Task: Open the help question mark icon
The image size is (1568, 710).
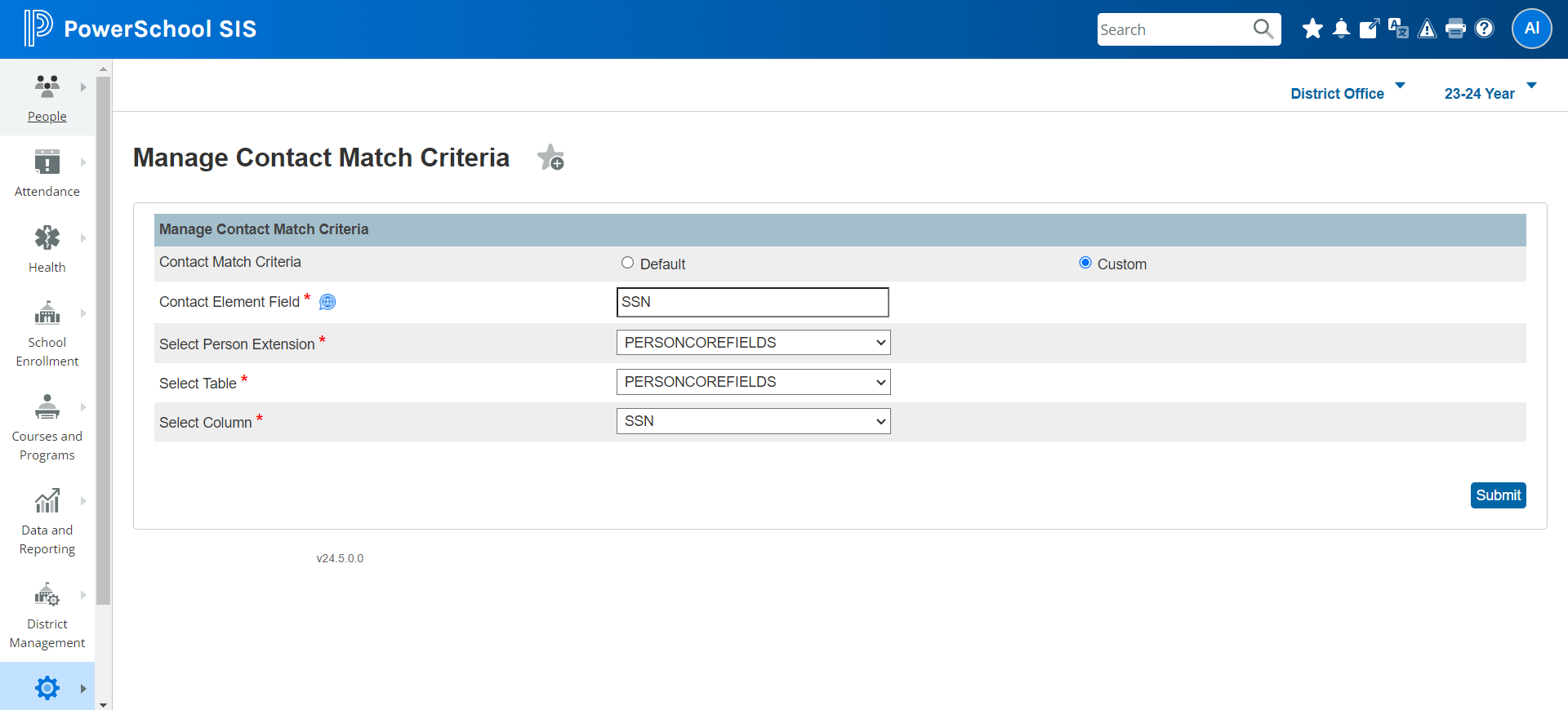Action: [x=1485, y=29]
